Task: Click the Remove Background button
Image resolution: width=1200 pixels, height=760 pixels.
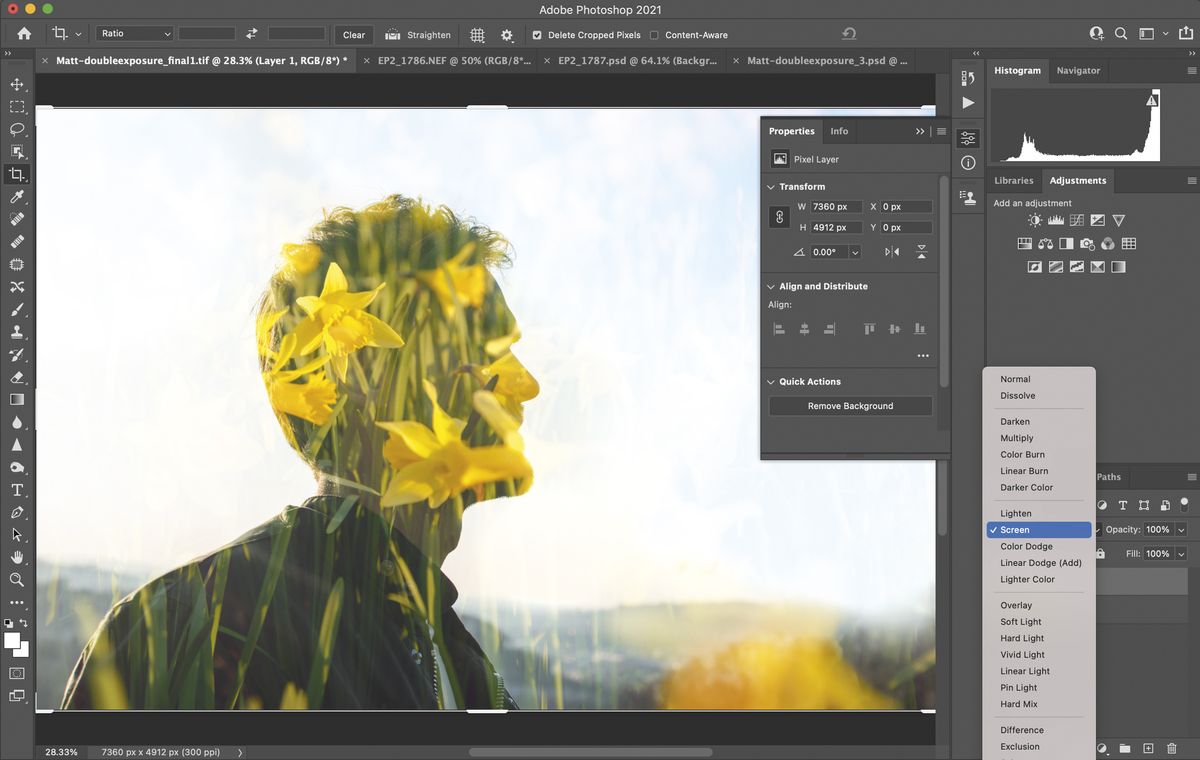Action: pos(849,406)
